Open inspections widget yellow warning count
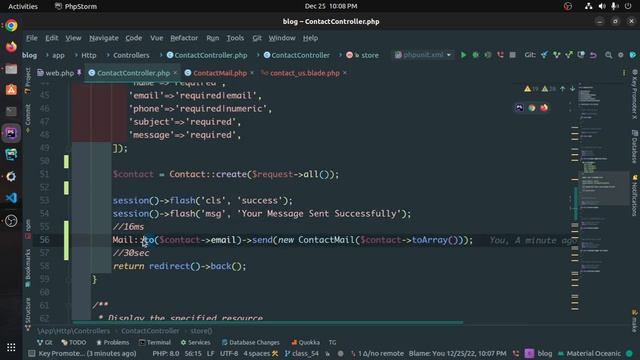The height and width of the screenshot is (360, 640). click(x=531, y=89)
